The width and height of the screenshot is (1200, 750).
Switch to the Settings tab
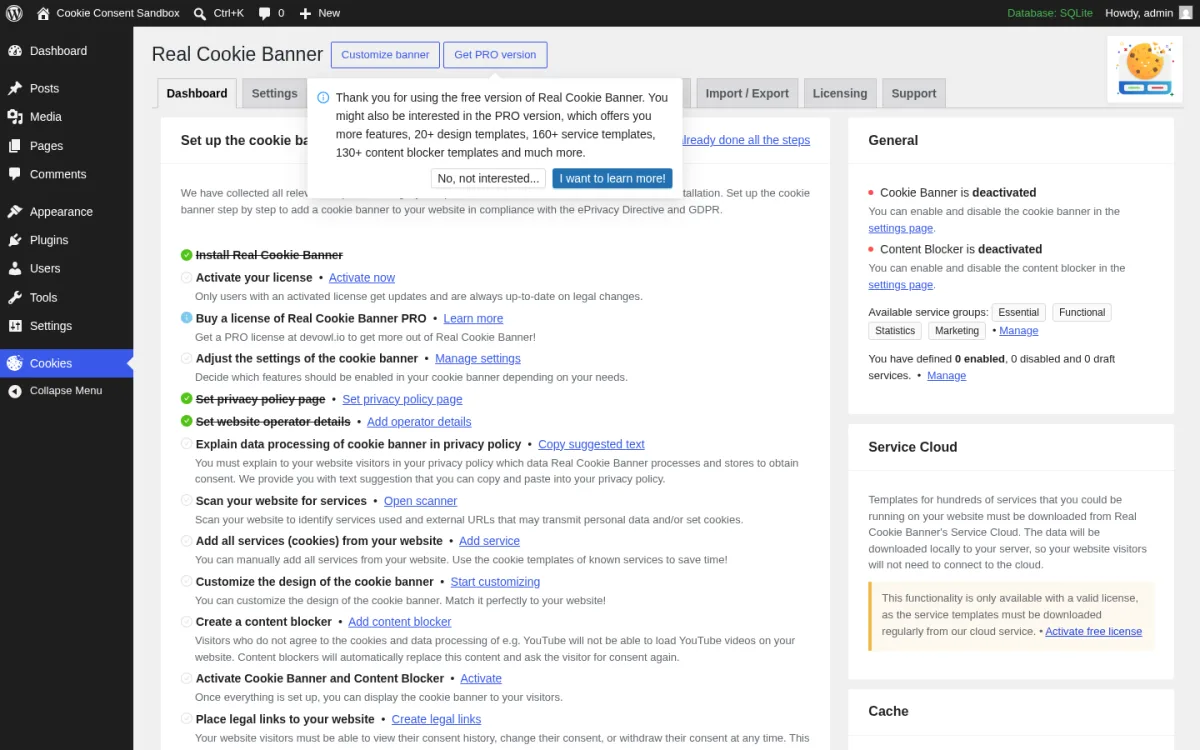pyautogui.click(x=274, y=93)
